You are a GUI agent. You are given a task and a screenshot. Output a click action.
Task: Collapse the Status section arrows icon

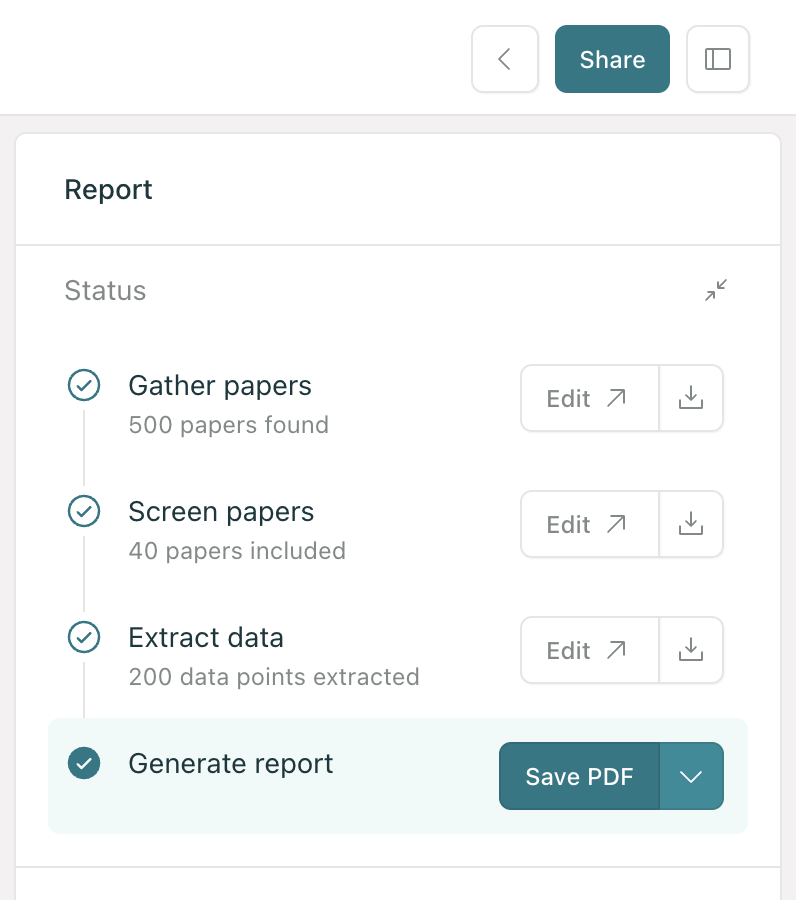coord(716,290)
